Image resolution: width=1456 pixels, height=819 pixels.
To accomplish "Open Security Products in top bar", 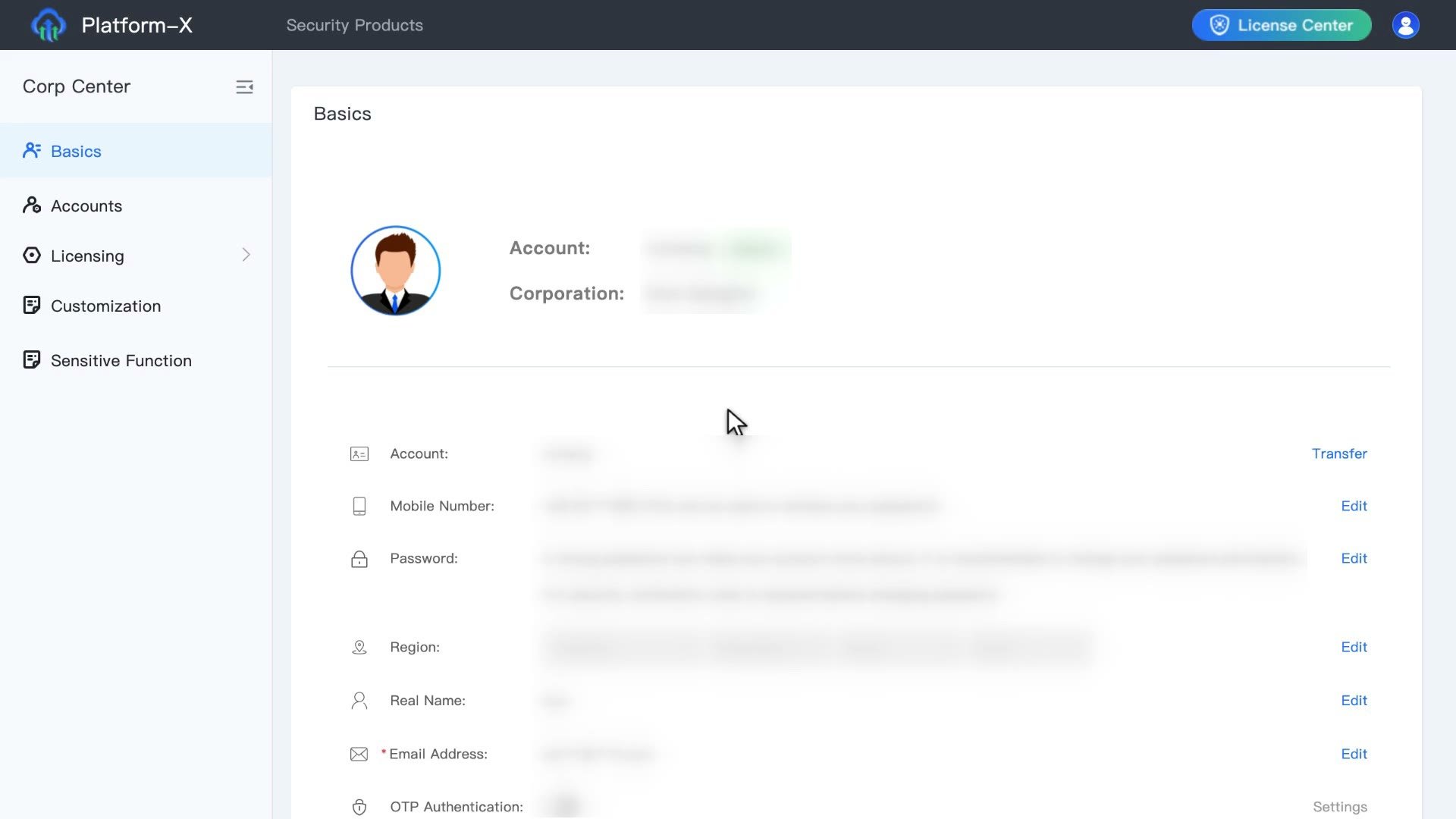I will [x=354, y=25].
